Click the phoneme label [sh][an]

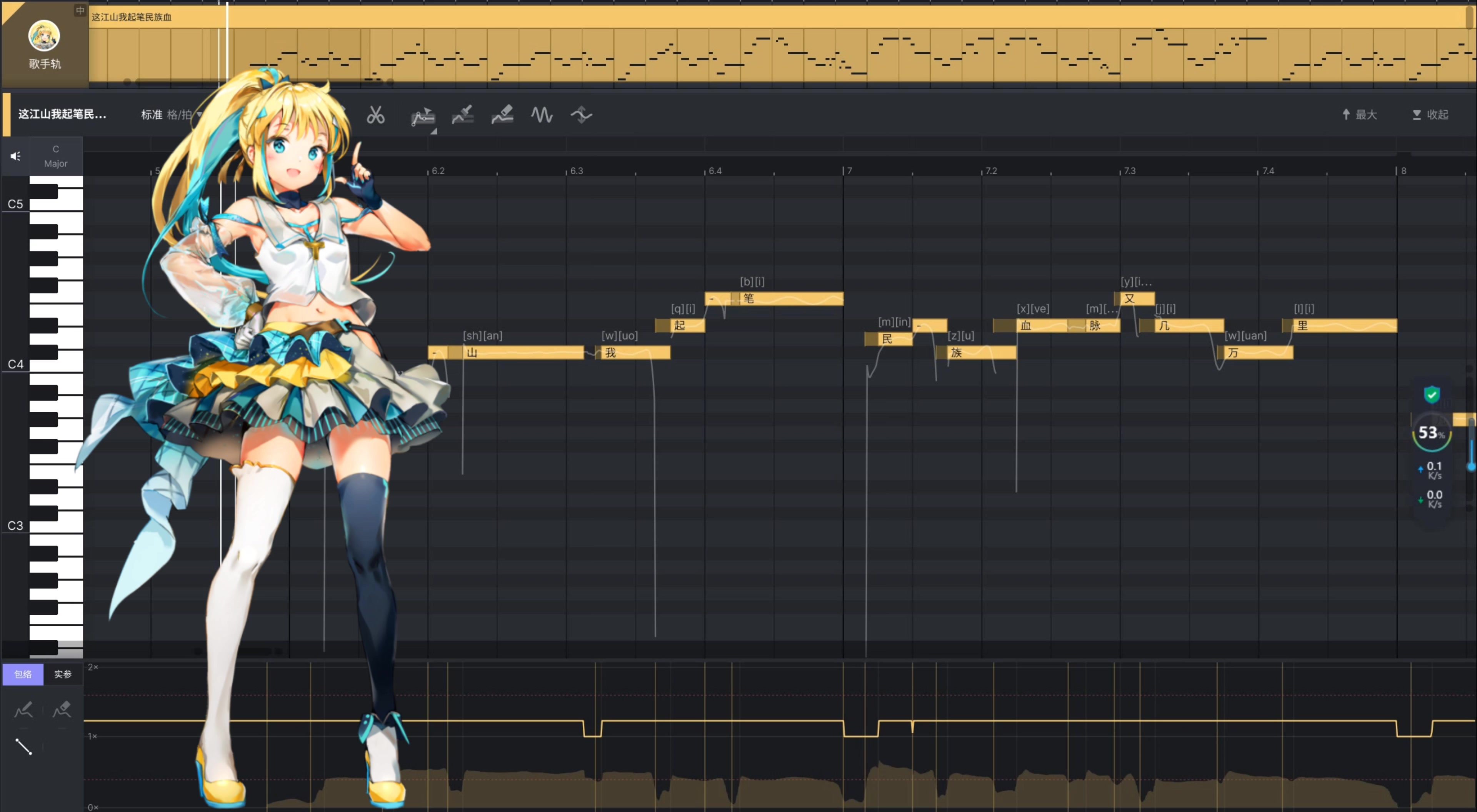pyautogui.click(x=482, y=336)
